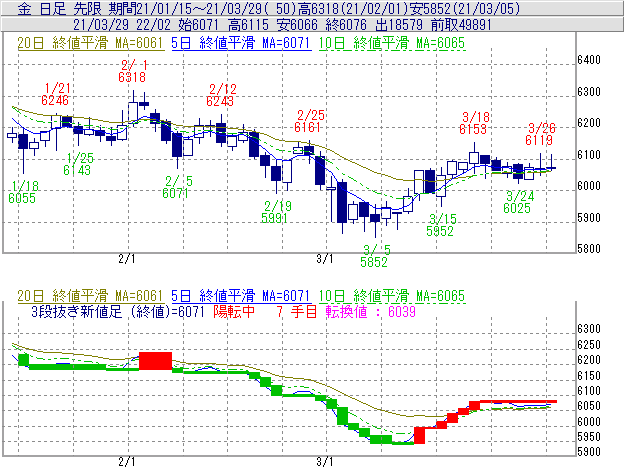This screenshot has height=473, width=624.
Task: Click the 出18579 volume value in header
Action: click(399, 25)
